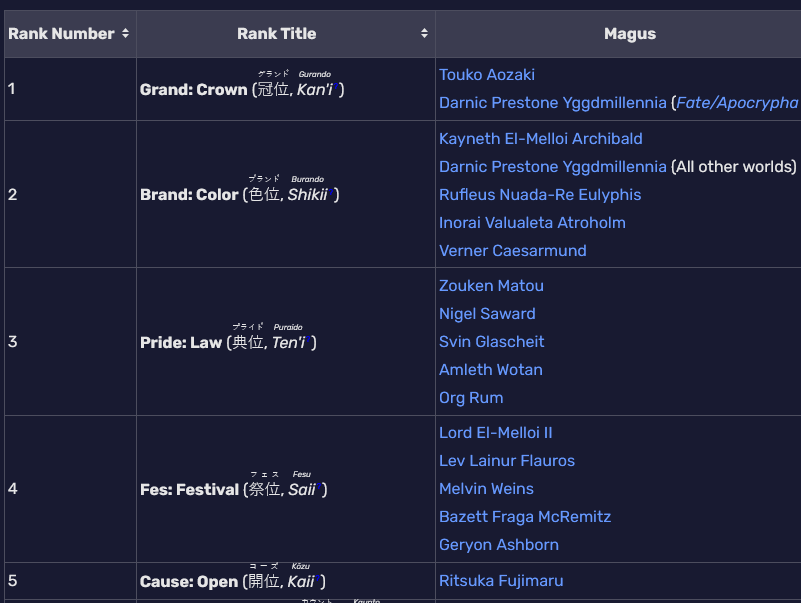Click the Rank Title column header text
Viewport: 801px width, 603px height.
coord(276,34)
